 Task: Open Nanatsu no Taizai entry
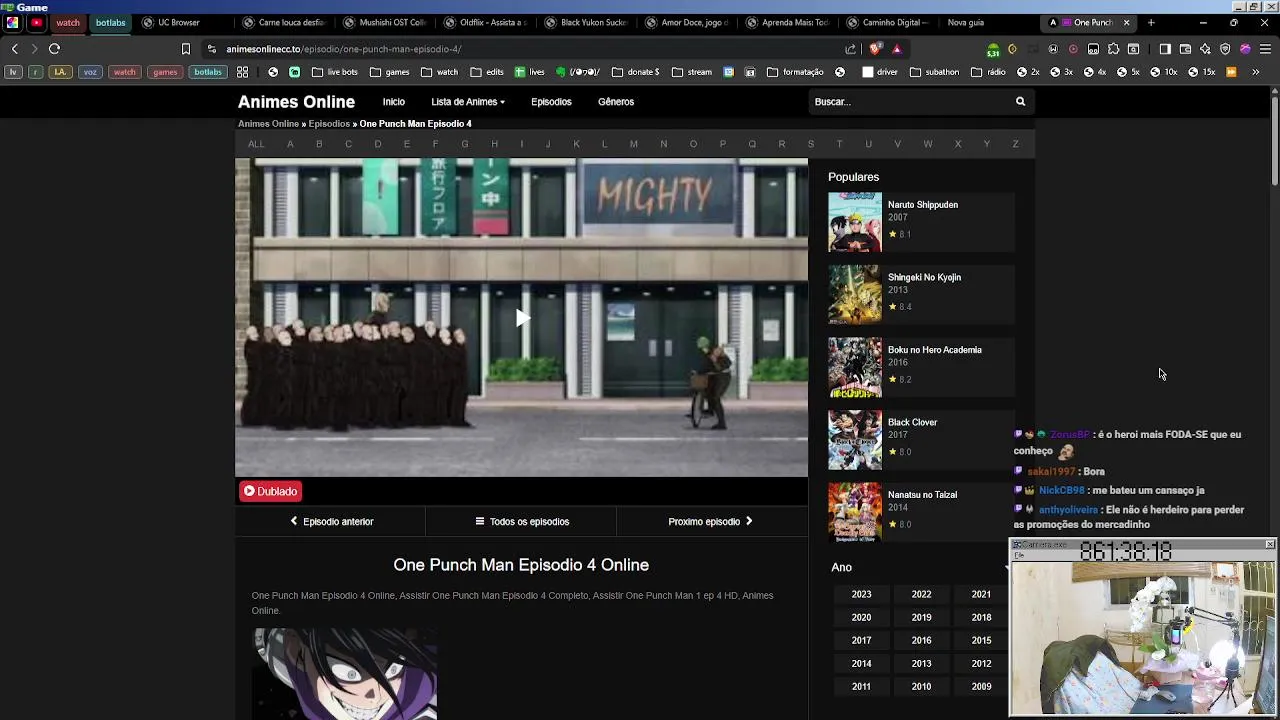pos(921,512)
